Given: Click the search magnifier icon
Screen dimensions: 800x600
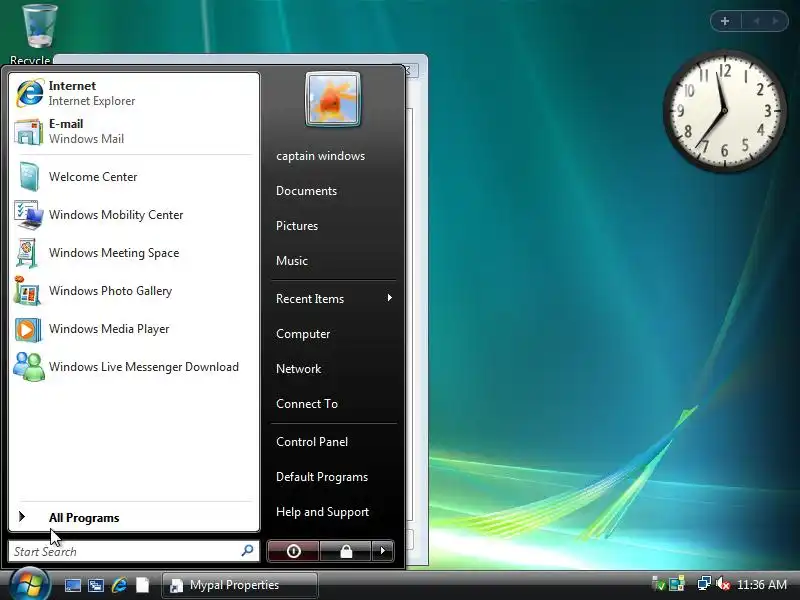Looking at the screenshot, I should [x=247, y=551].
